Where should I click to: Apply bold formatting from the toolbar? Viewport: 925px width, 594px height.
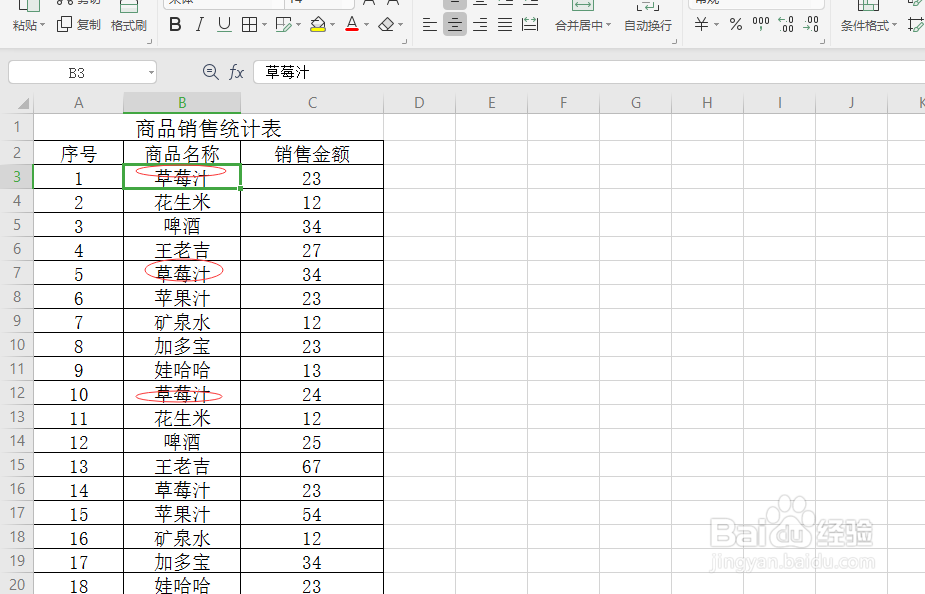175,25
